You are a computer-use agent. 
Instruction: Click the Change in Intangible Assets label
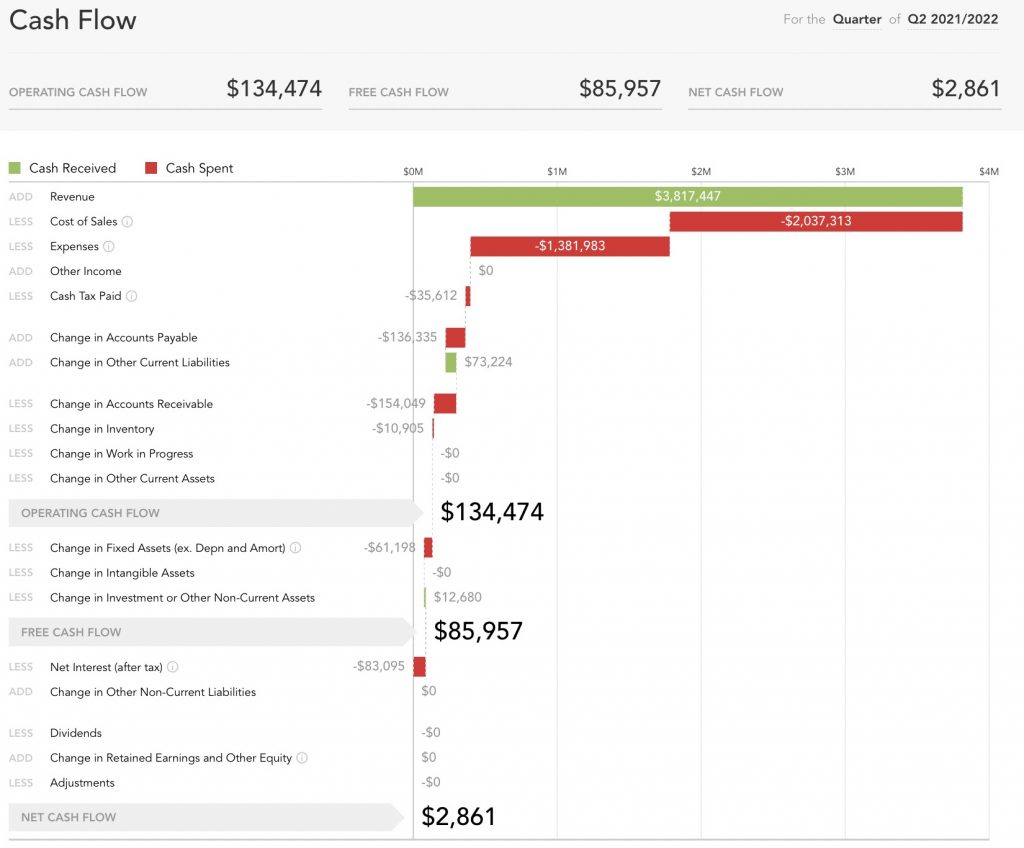[122, 573]
